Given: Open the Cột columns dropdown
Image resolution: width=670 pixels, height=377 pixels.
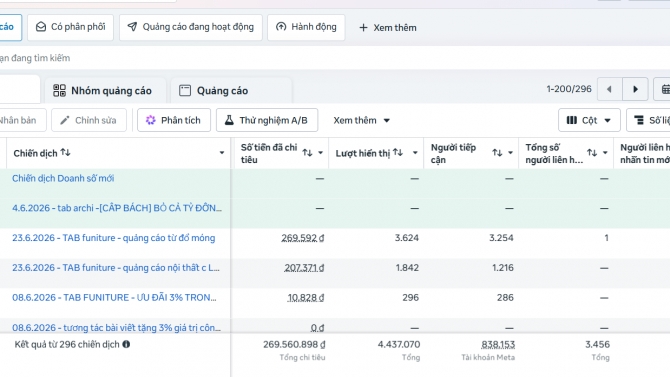Looking at the screenshot, I should coord(589,120).
